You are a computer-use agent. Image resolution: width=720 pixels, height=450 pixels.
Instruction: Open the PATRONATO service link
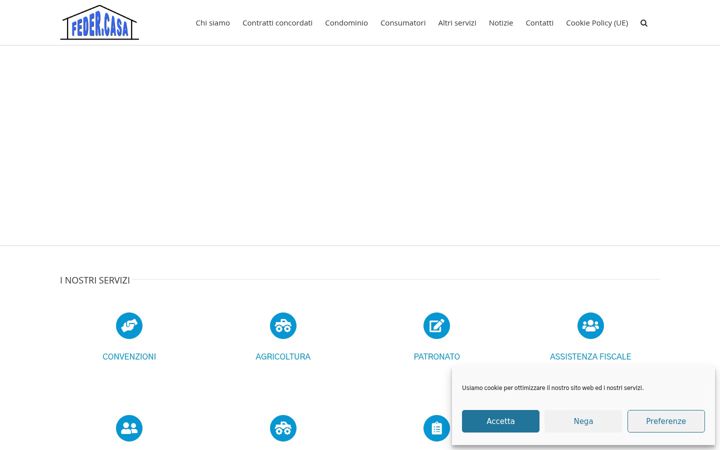(437, 356)
